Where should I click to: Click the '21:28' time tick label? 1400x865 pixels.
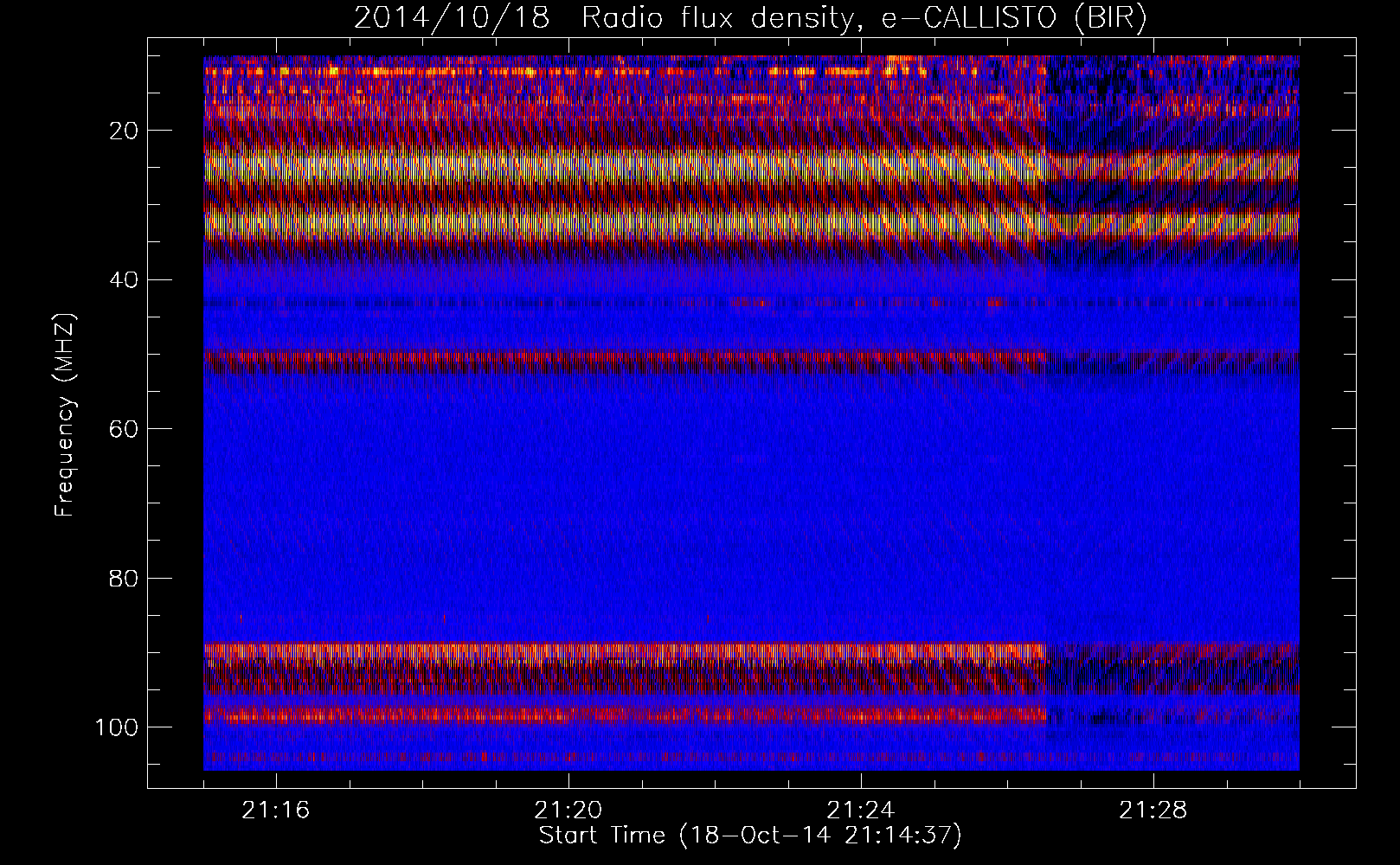tap(1153, 811)
